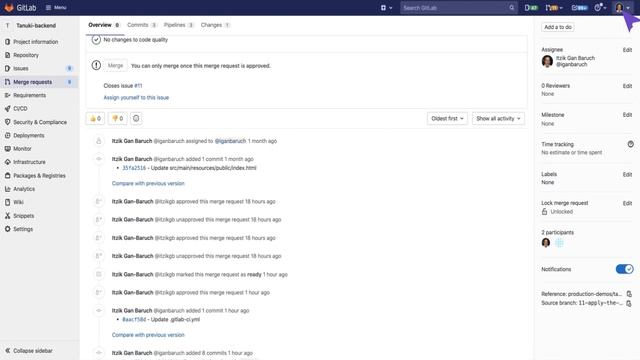Open Packages & Registries in sidebar
640x360 pixels.
39,176
